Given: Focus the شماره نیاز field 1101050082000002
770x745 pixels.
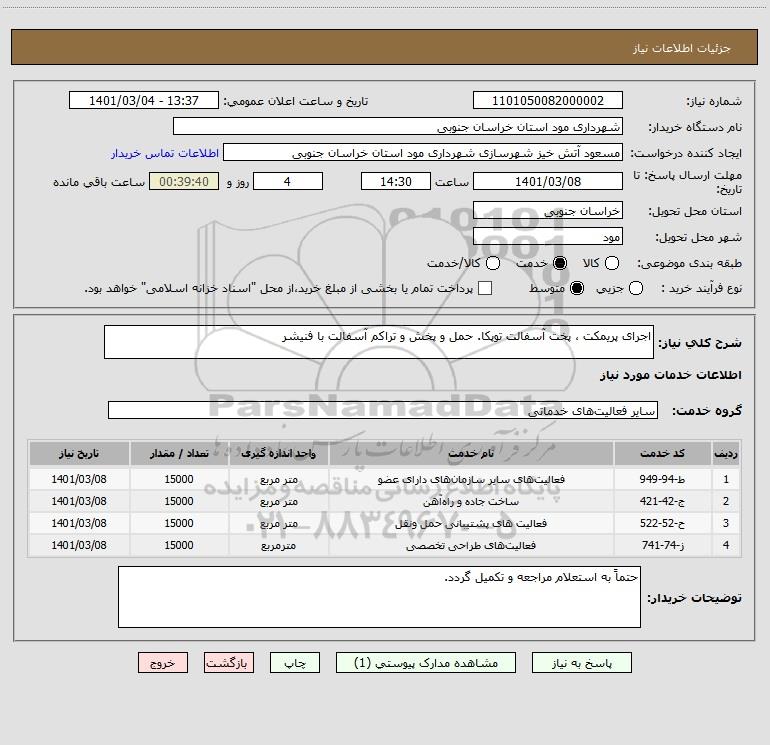Looking at the screenshot, I should coord(548,100).
